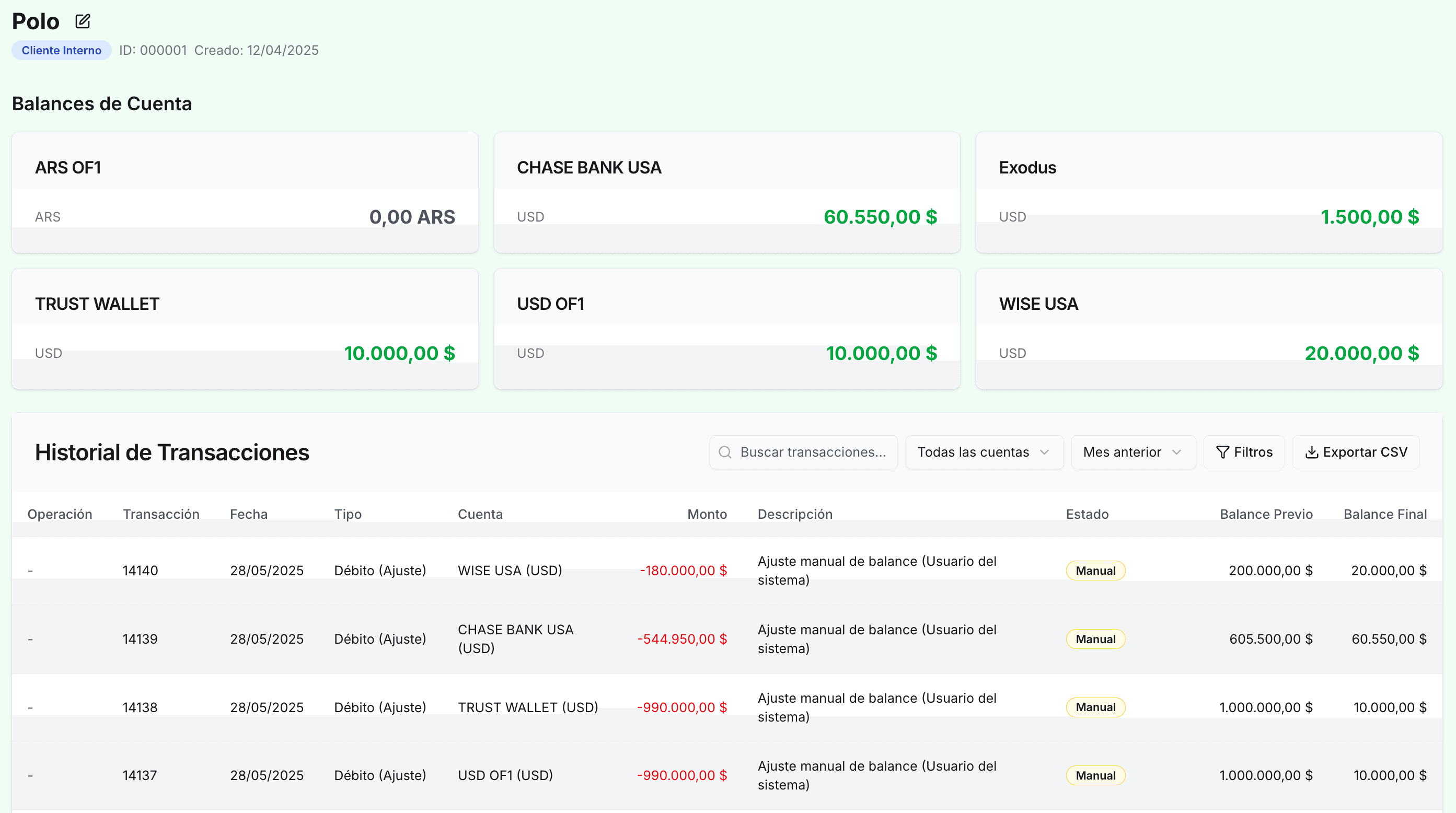Sort by the Monto column header
The width and height of the screenshot is (1456, 813).
pos(707,514)
